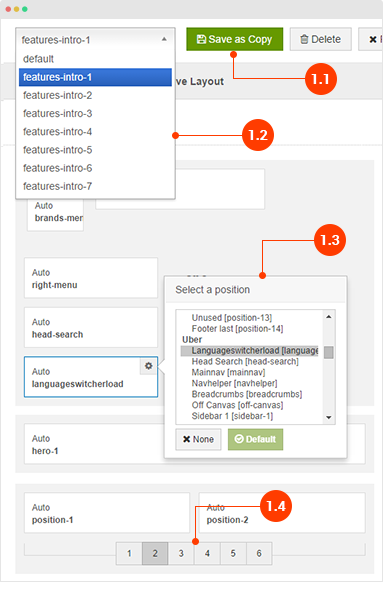The image size is (383, 592).
Task: Click the X icon on None button
Action: point(187,439)
